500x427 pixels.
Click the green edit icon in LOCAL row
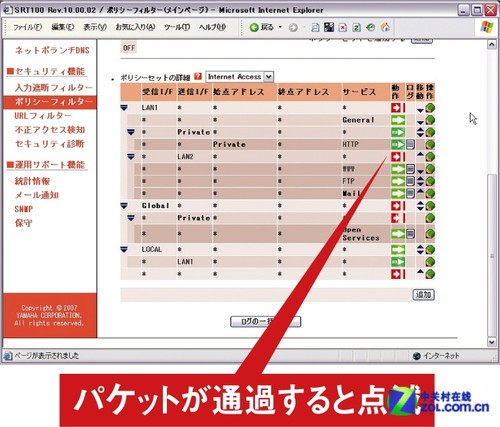430,249
